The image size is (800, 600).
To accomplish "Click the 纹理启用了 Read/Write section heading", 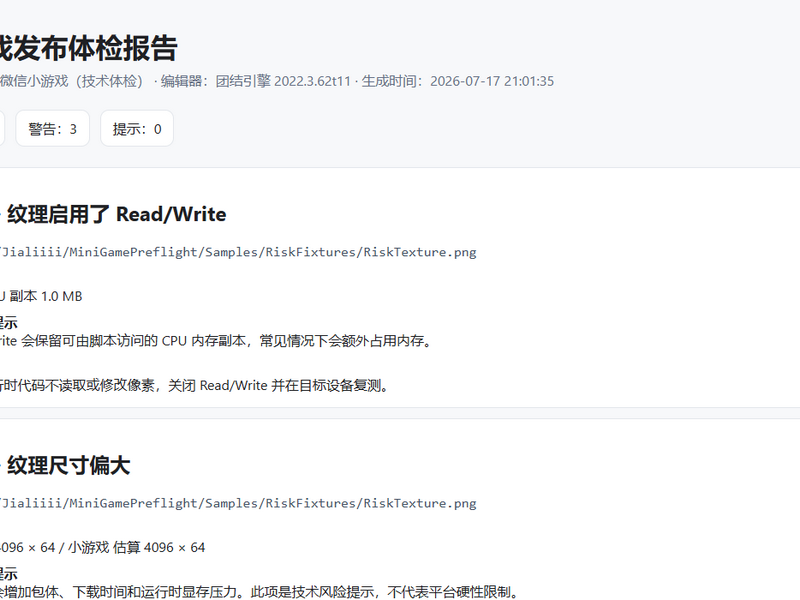I will [x=116, y=214].
